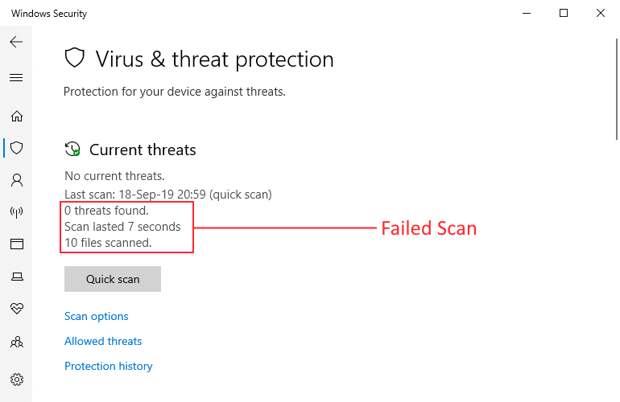Go to Home in the sidebar
Viewport: 620px width, 402px height.
pos(16,116)
